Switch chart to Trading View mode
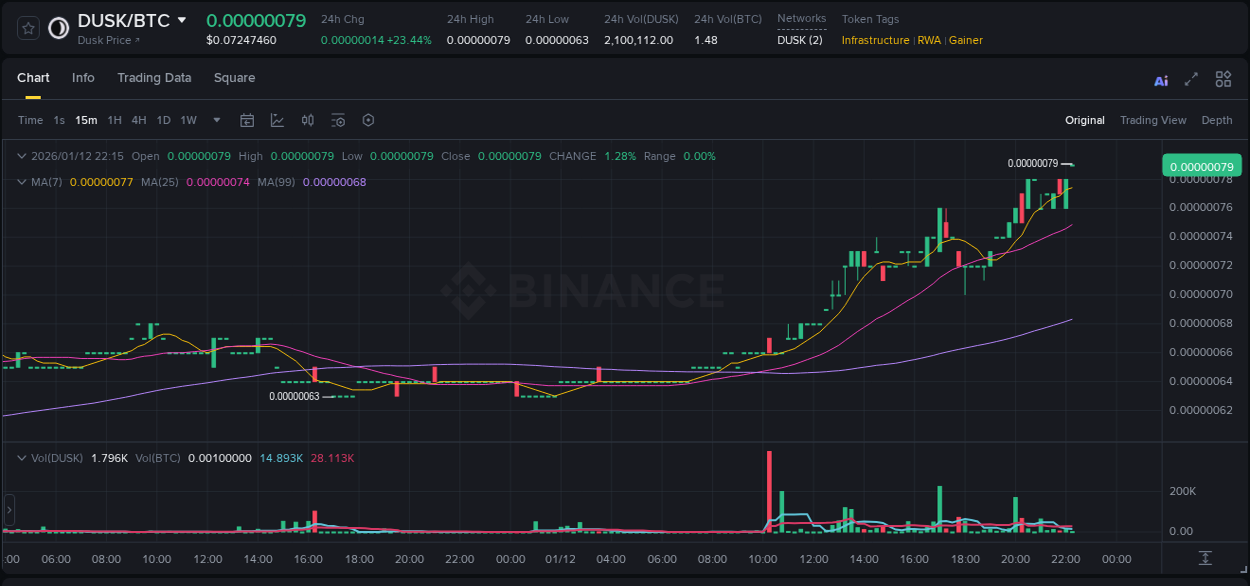Viewport: 1250px width, 586px height. click(1153, 120)
